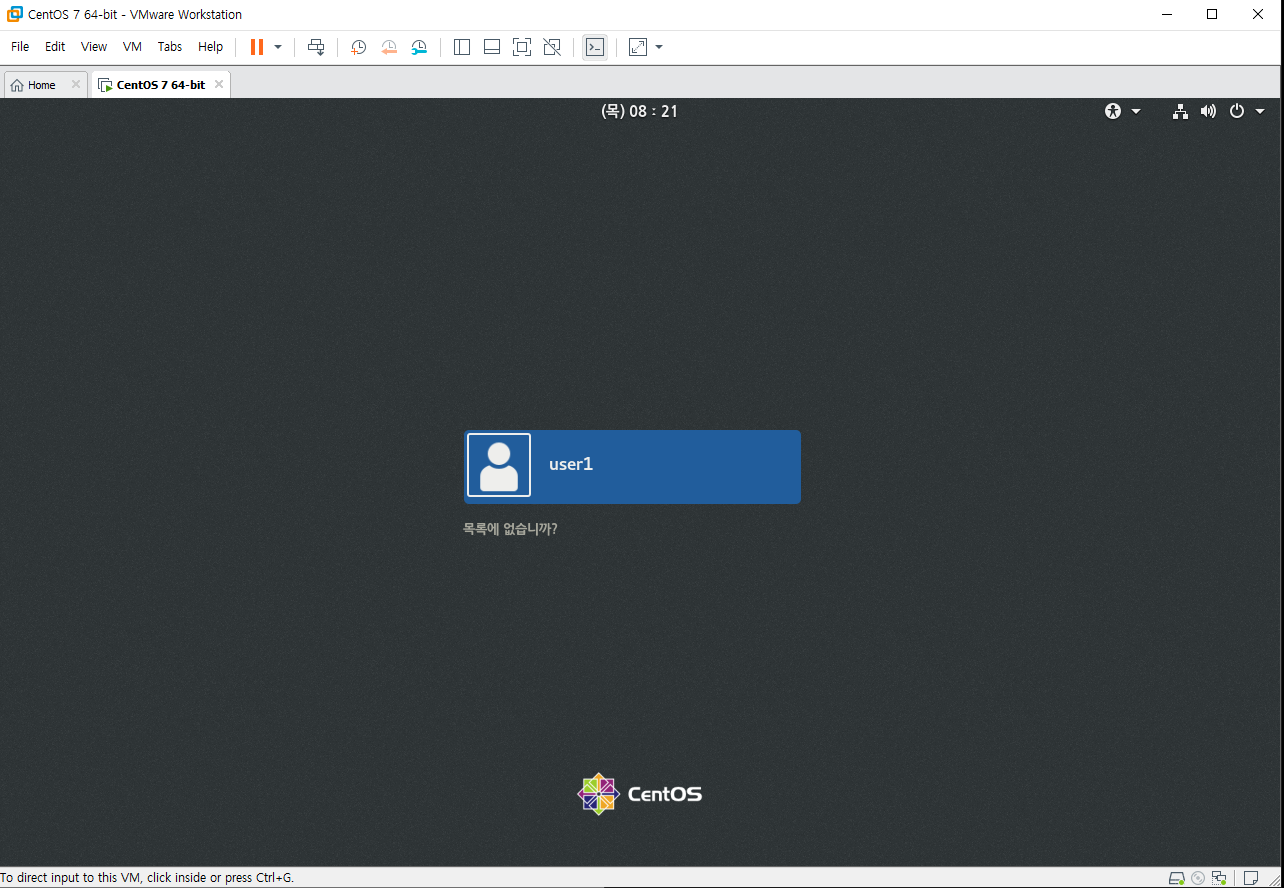Open the View menu
The height and width of the screenshot is (888, 1284).
(94, 47)
